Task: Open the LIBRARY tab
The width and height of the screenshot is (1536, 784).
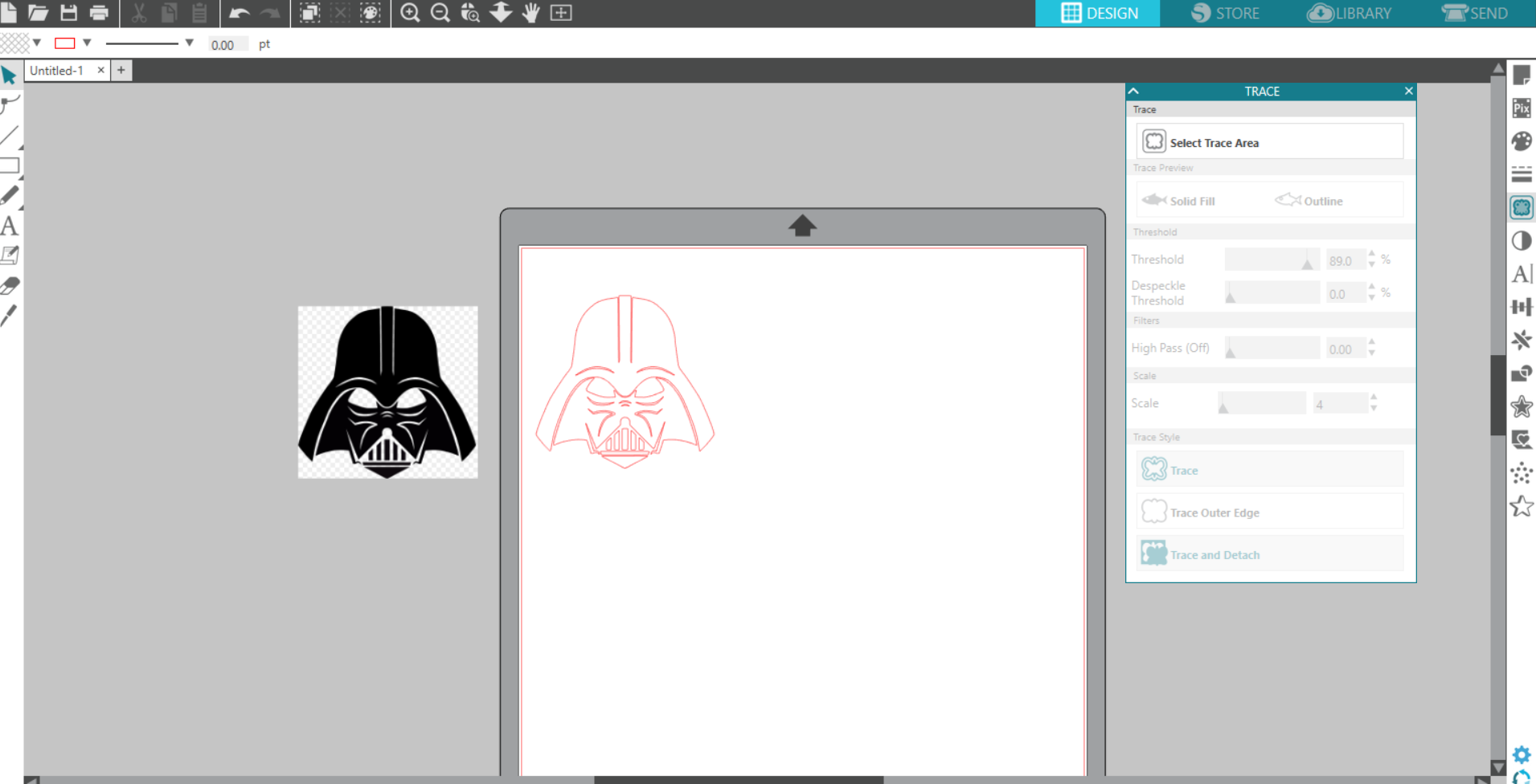Action: pos(1350,13)
